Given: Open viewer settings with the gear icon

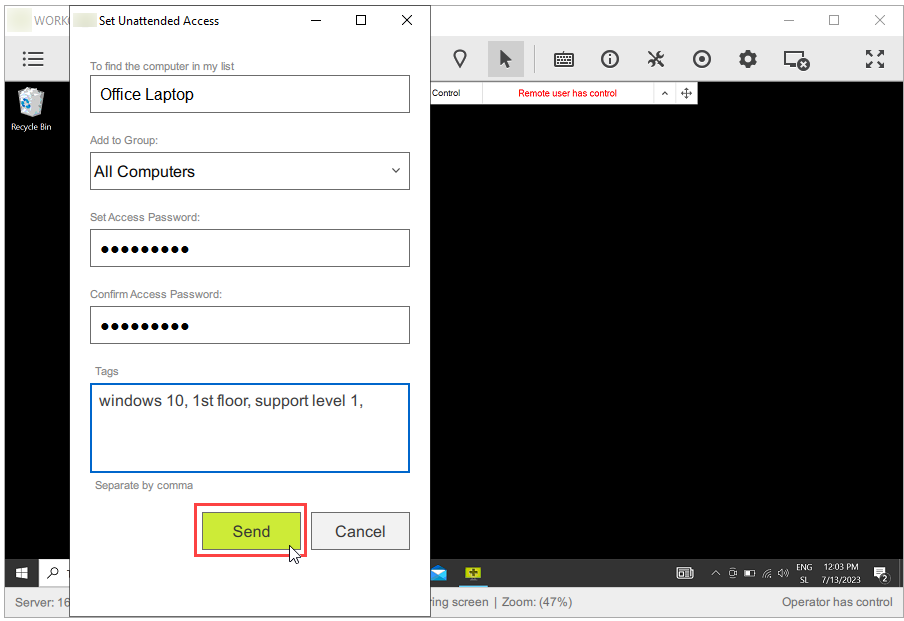Looking at the screenshot, I should 748,59.
